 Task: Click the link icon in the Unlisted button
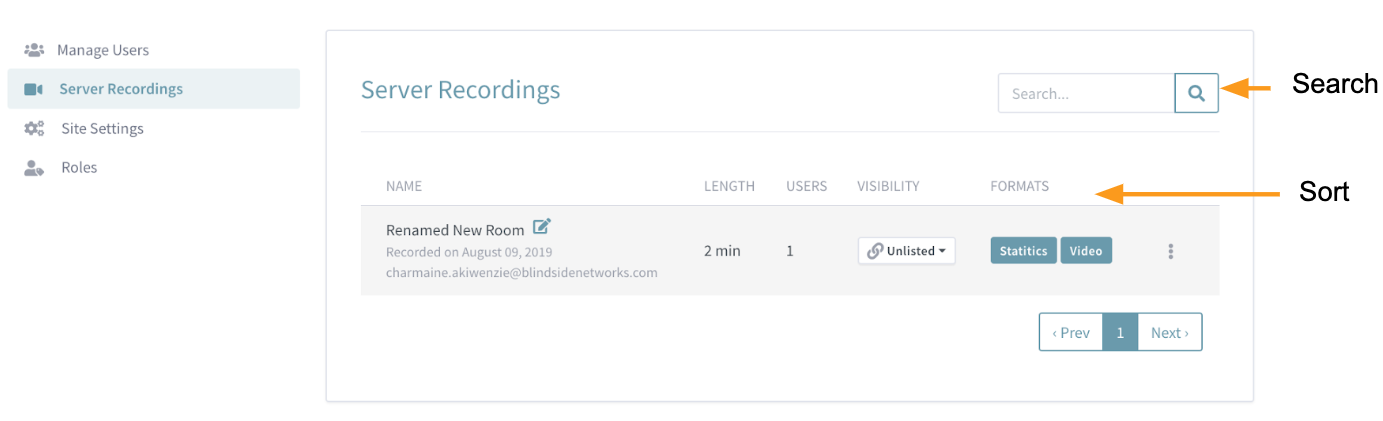(875, 251)
